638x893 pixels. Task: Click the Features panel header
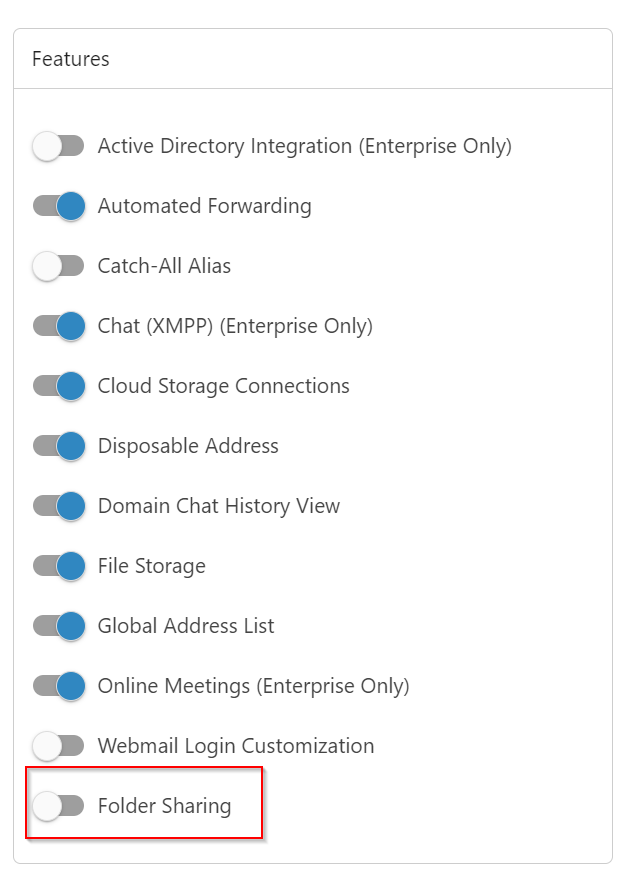click(71, 59)
